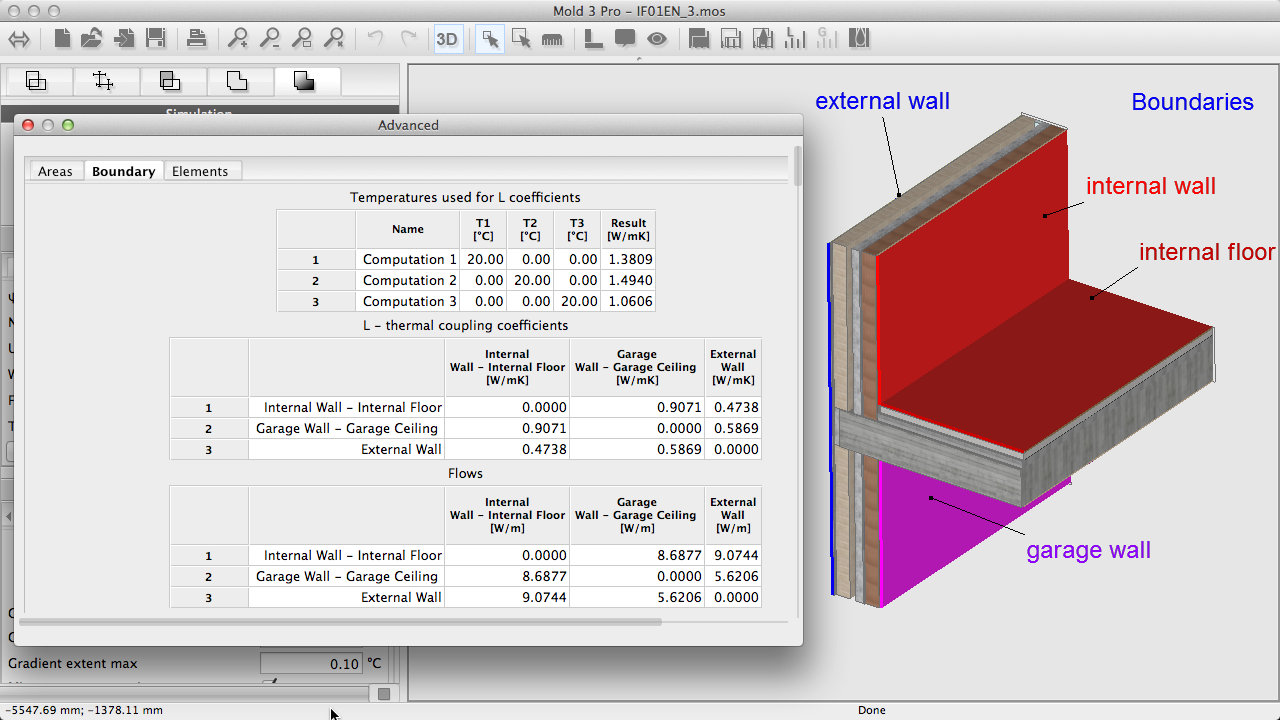This screenshot has width=1280, height=720.
Task: Zoom in with the magnifier plus icon
Action: tap(238, 39)
